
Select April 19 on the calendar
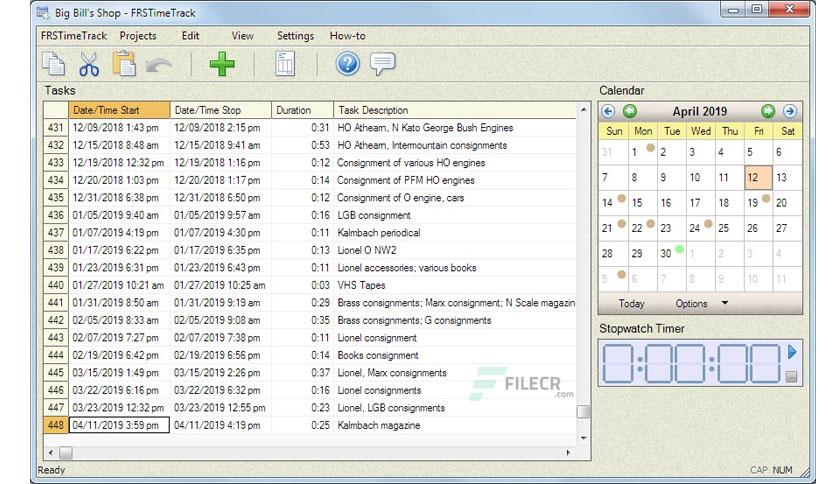[758, 203]
